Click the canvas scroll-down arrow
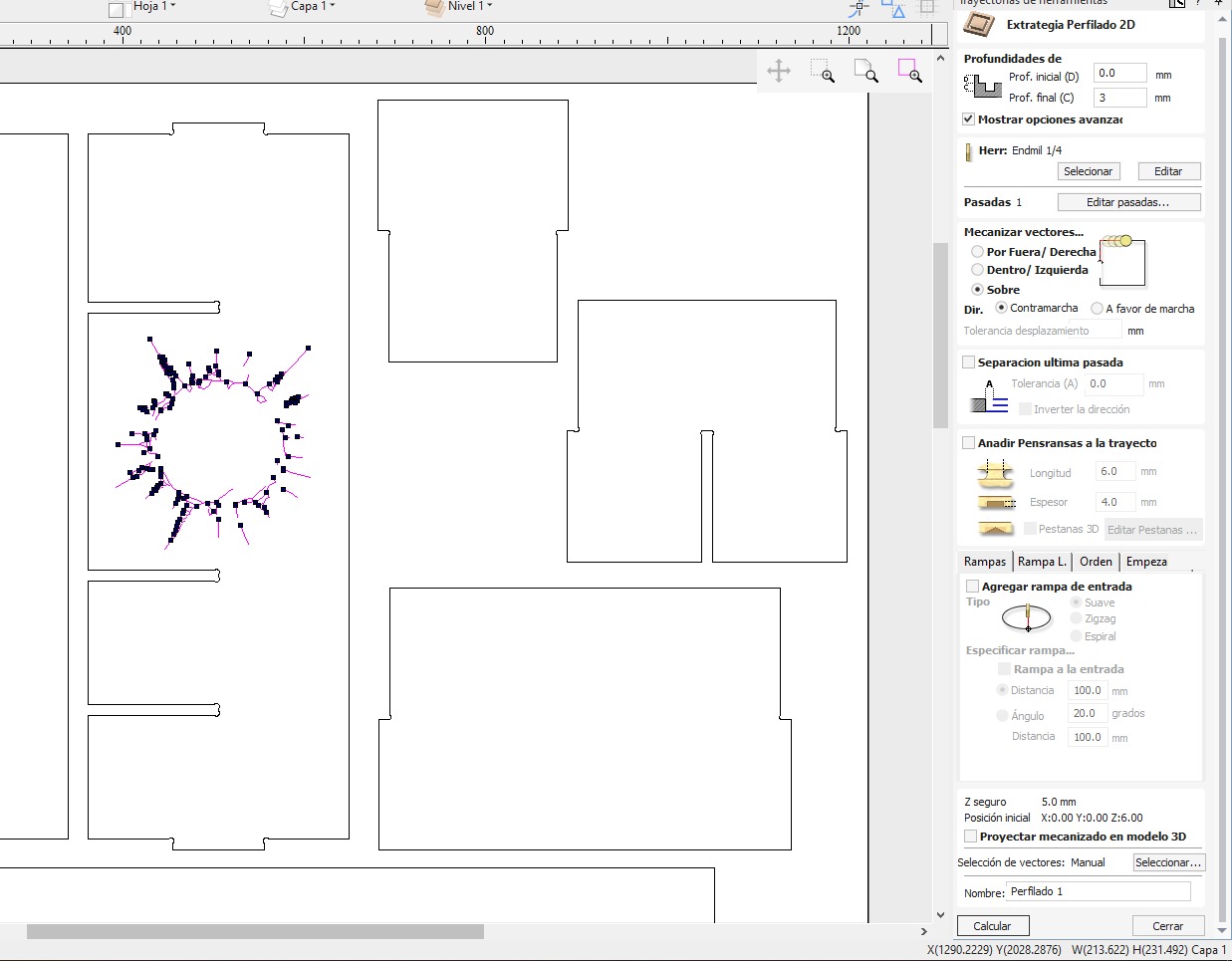1232x961 pixels. [x=940, y=915]
